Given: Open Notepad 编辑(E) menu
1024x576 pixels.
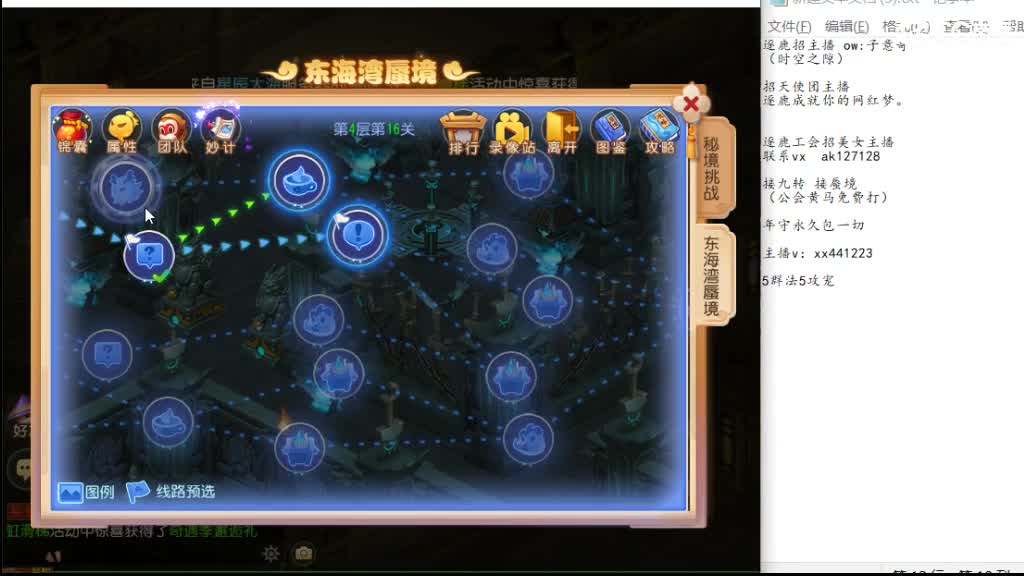Looking at the screenshot, I should click(x=847, y=26).
